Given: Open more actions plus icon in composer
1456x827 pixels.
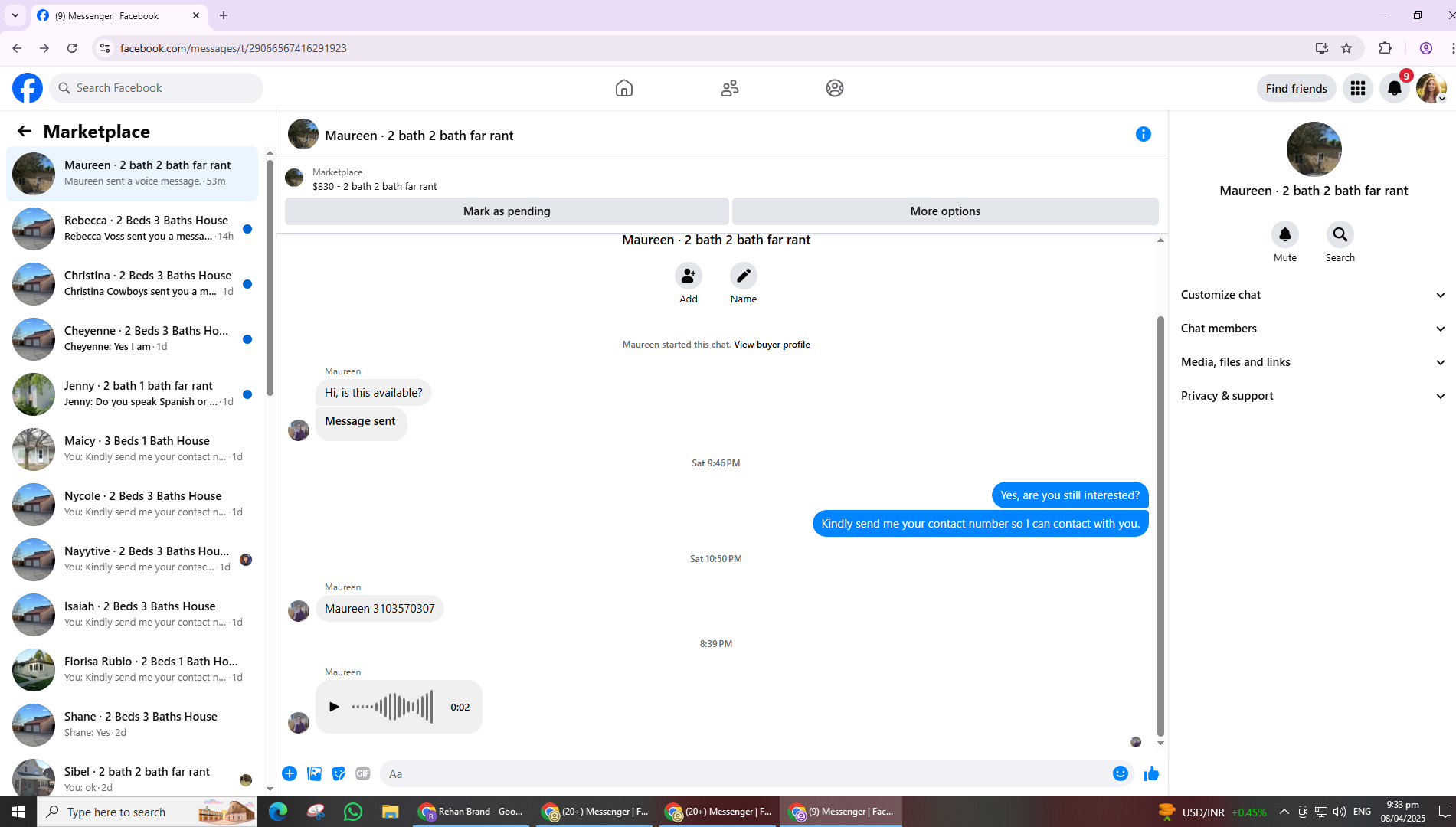Looking at the screenshot, I should (290, 773).
